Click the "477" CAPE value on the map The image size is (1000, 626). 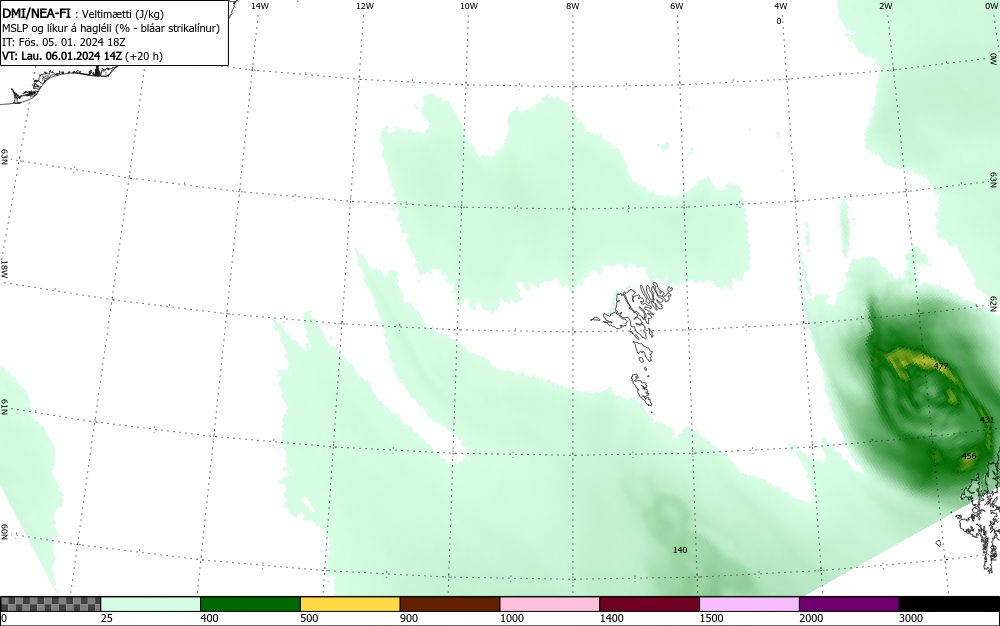[x=941, y=367]
